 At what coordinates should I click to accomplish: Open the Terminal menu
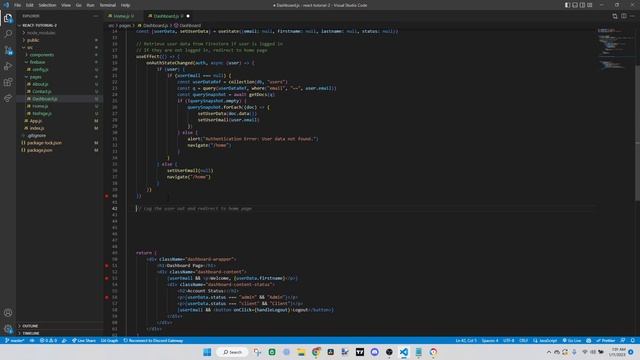coord(108,5)
